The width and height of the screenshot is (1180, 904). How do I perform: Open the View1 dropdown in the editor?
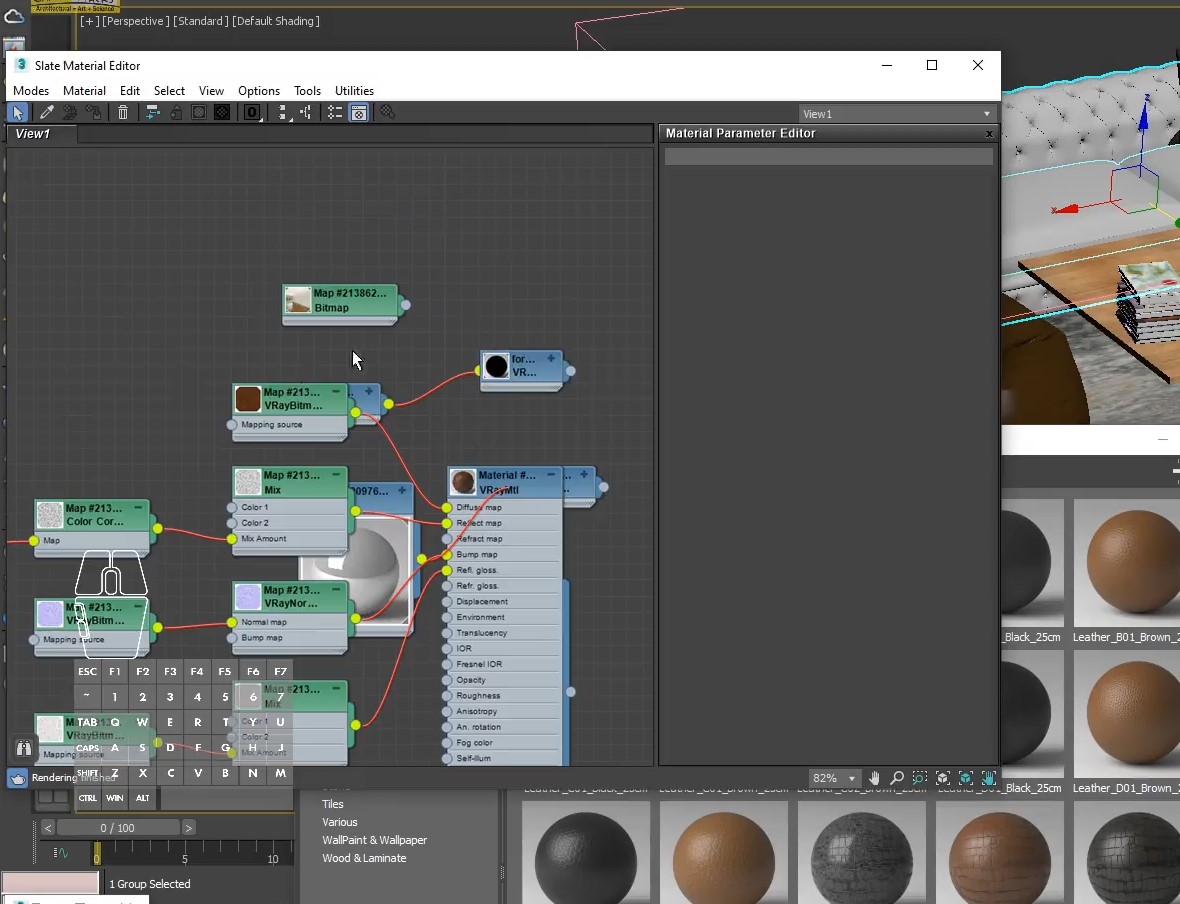[895, 113]
